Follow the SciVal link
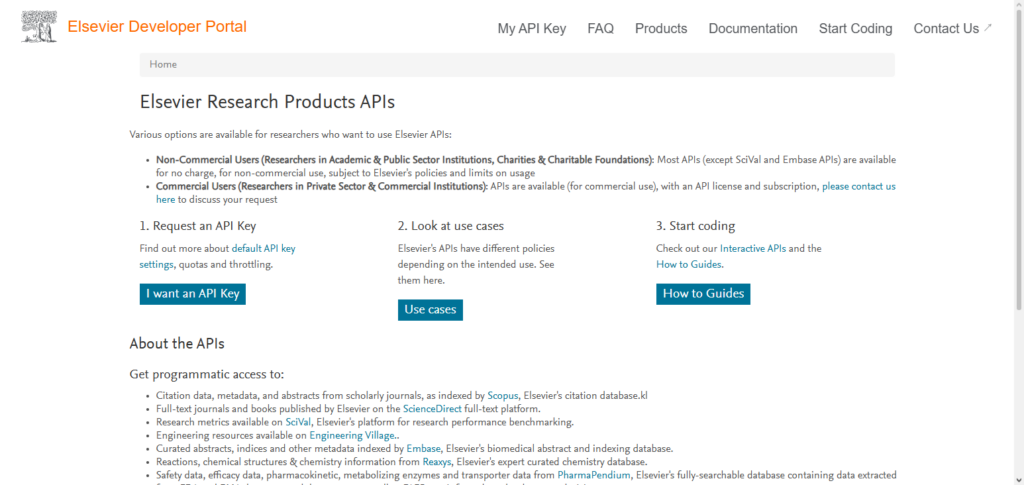The width and height of the screenshot is (1024, 485). point(298,422)
